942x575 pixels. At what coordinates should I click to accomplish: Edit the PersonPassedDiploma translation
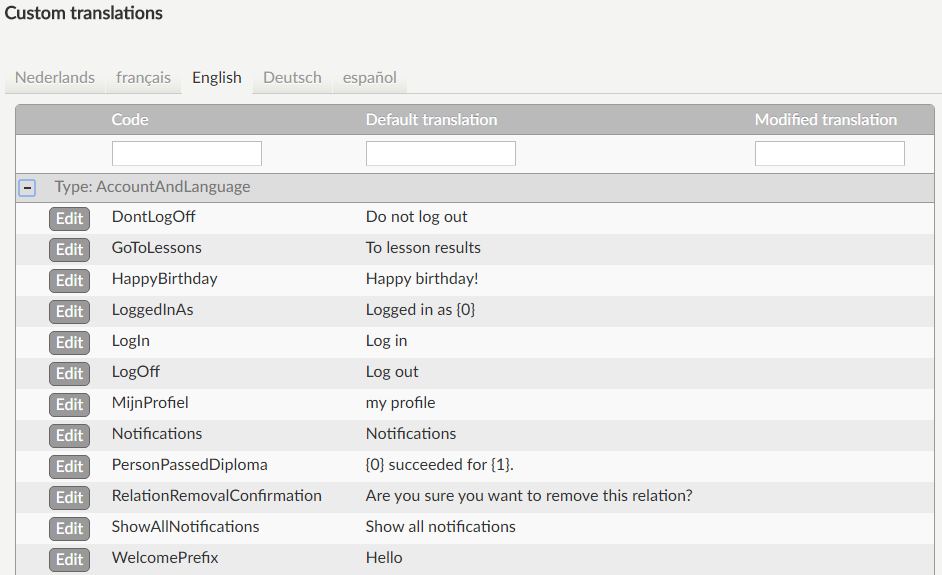coord(69,466)
